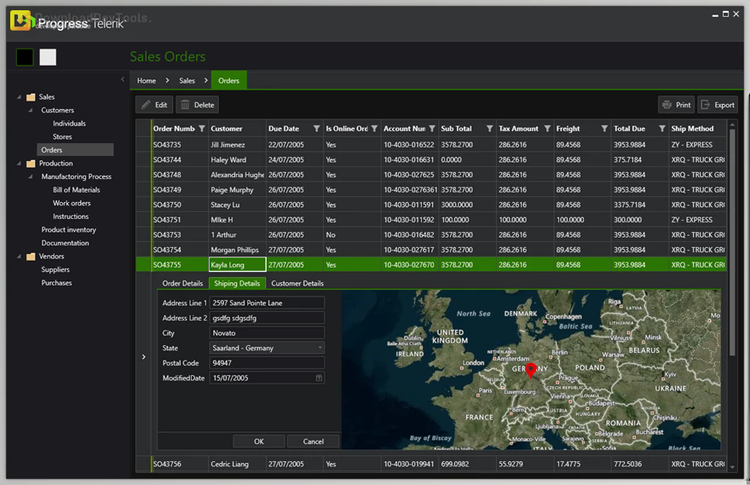Viewport: 750px width, 485px height.
Task: Switch to the black theme swatch
Action: click(25, 57)
